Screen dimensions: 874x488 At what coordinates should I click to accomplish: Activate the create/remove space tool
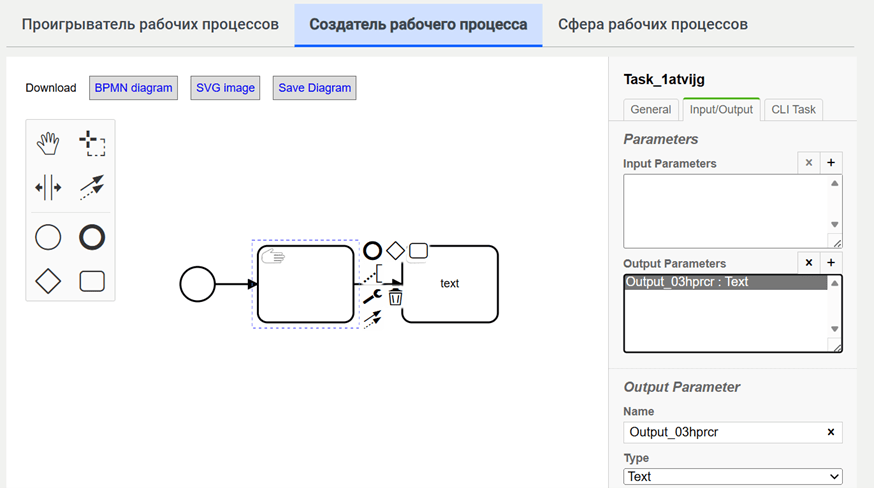click(x=48, y=187)
